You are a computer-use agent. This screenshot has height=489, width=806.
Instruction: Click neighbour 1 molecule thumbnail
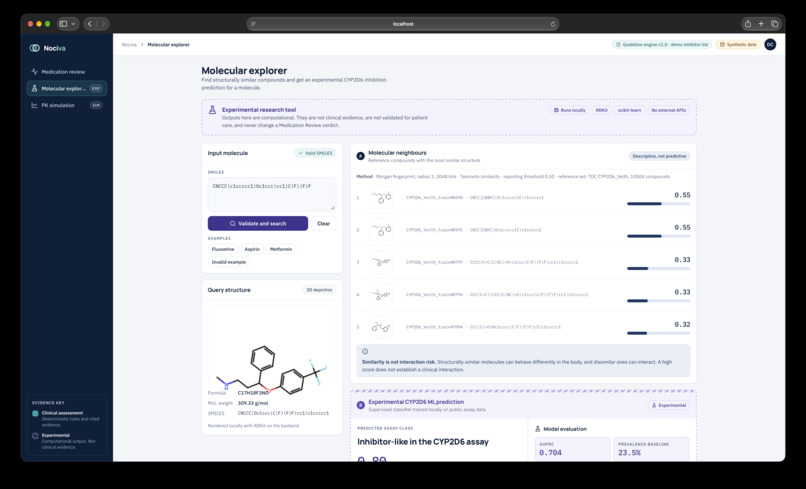[381, 197]
